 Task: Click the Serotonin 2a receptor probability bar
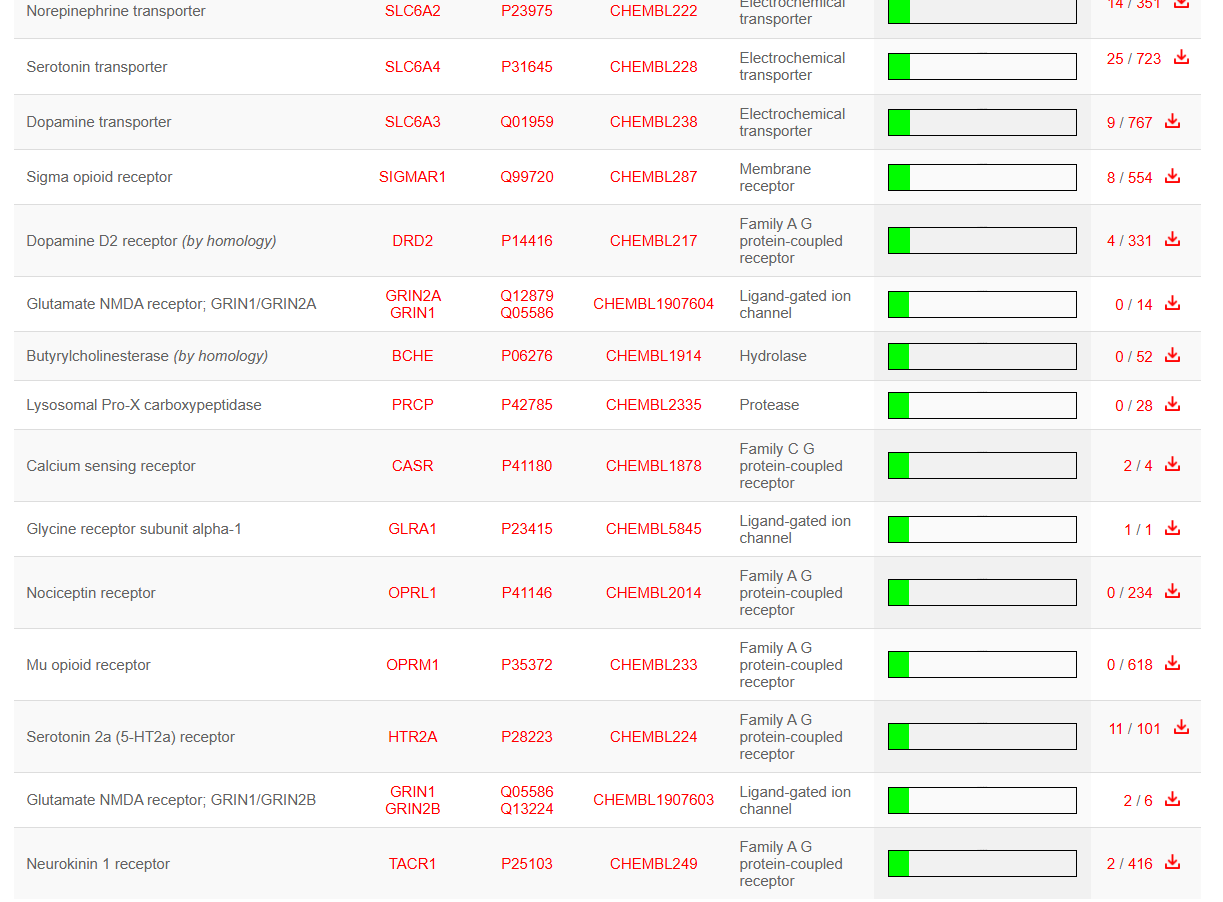(981, 737)
